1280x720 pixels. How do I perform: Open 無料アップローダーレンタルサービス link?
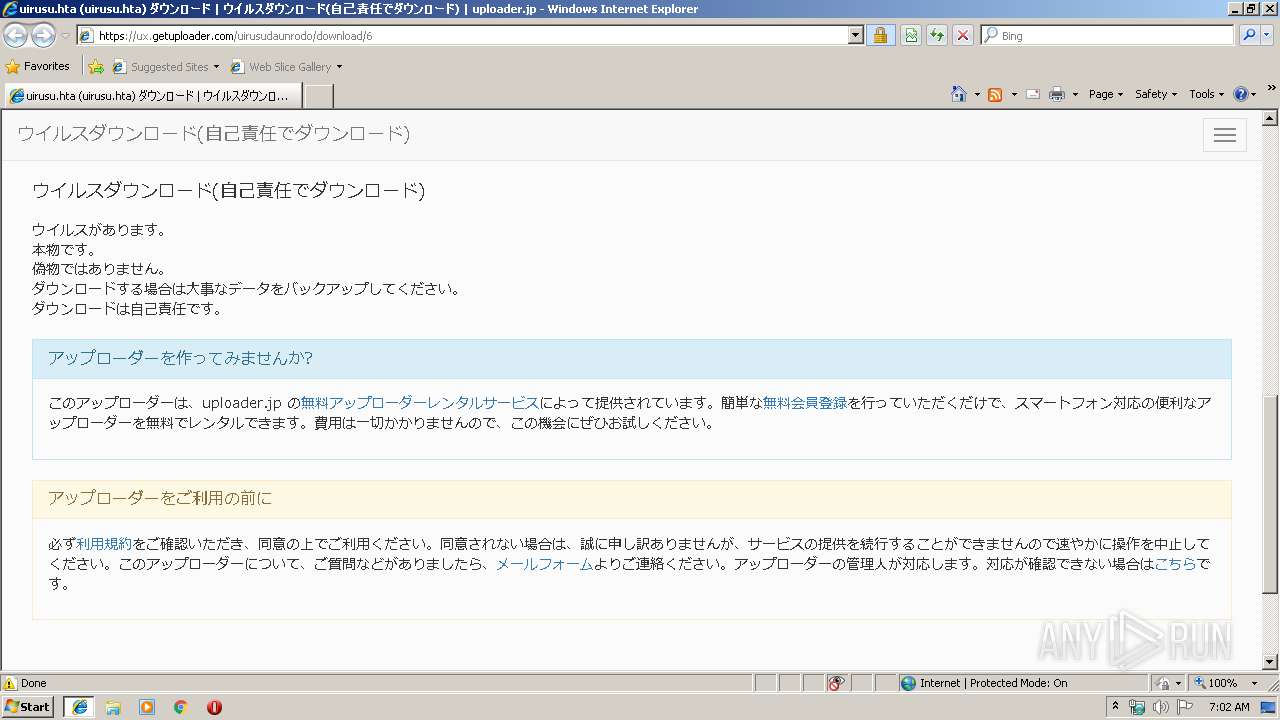pos(420,403)
